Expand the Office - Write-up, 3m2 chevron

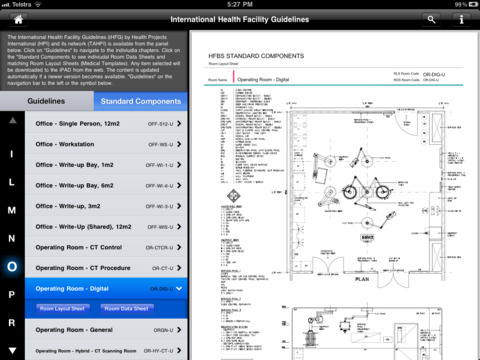click(x=179, y=206)
